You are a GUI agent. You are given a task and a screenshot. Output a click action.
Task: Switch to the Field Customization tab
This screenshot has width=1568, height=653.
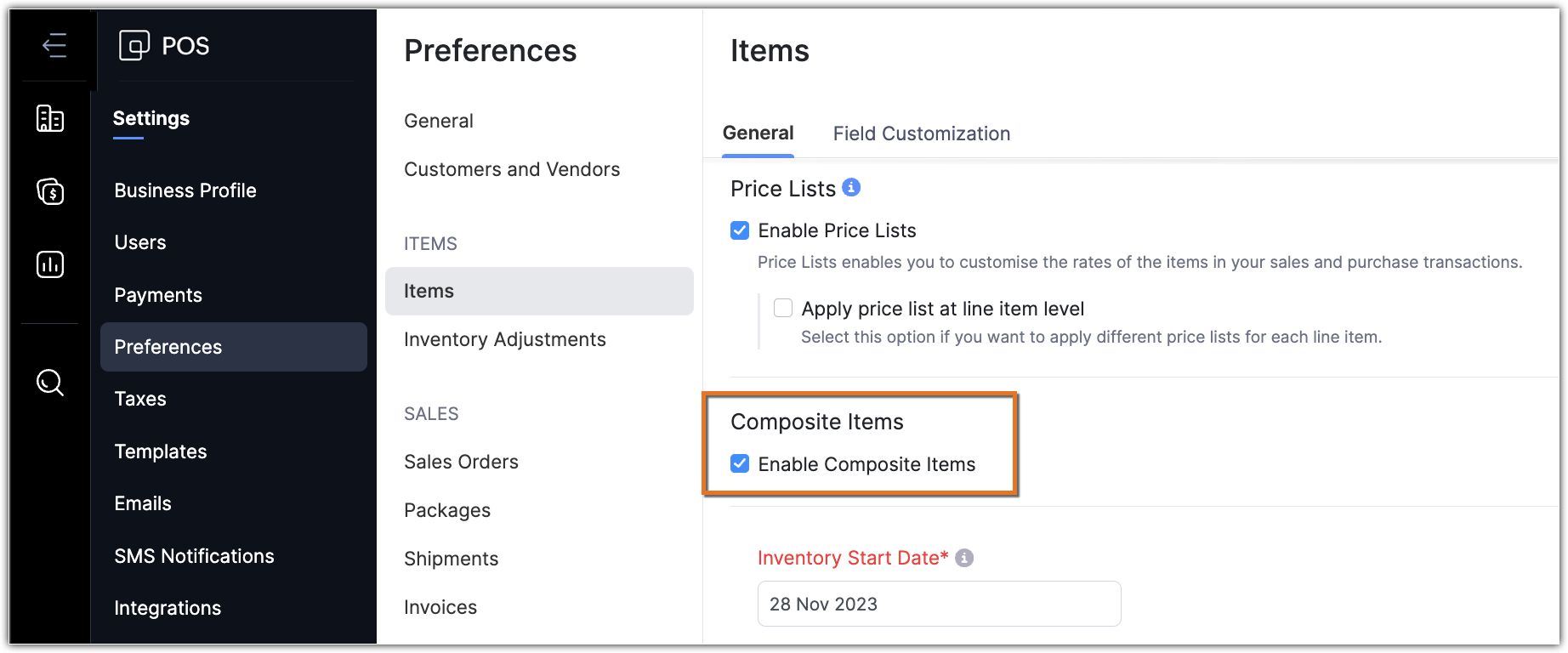coord(921,133)
